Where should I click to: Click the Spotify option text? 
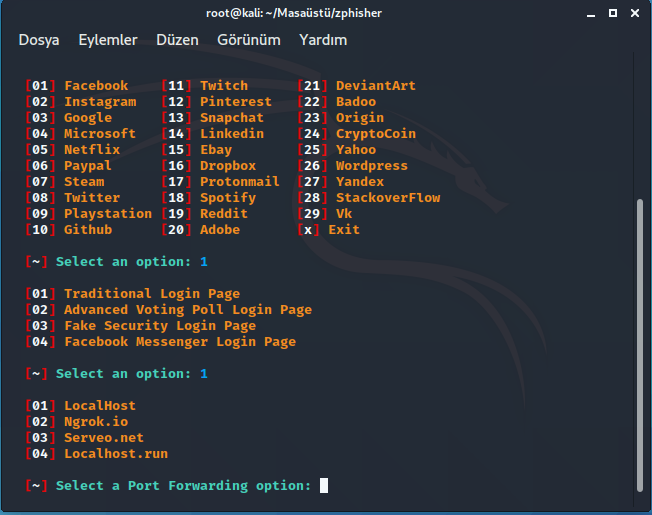point(228,197)
